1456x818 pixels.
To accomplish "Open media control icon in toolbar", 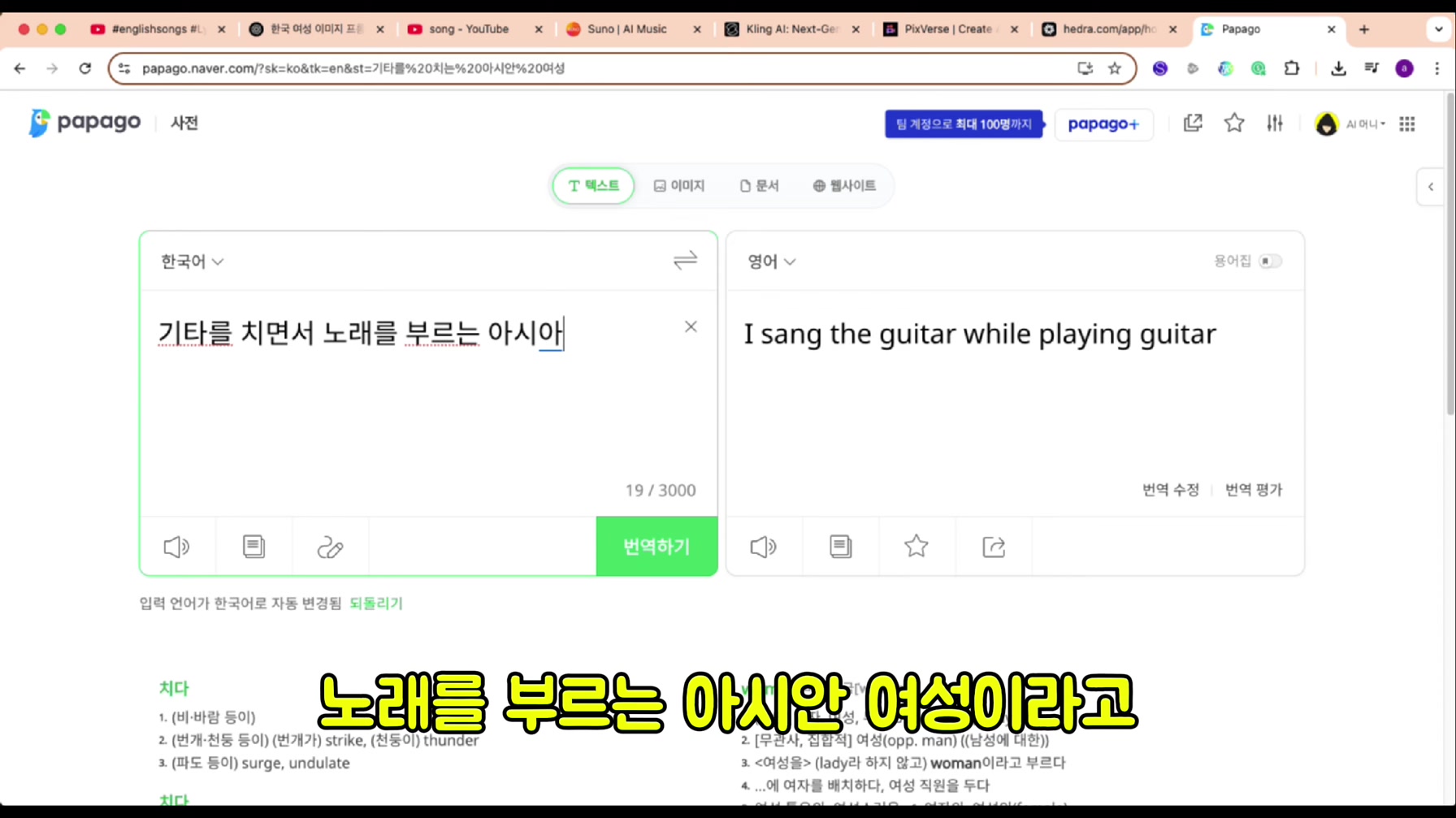I will [1371, 68].
